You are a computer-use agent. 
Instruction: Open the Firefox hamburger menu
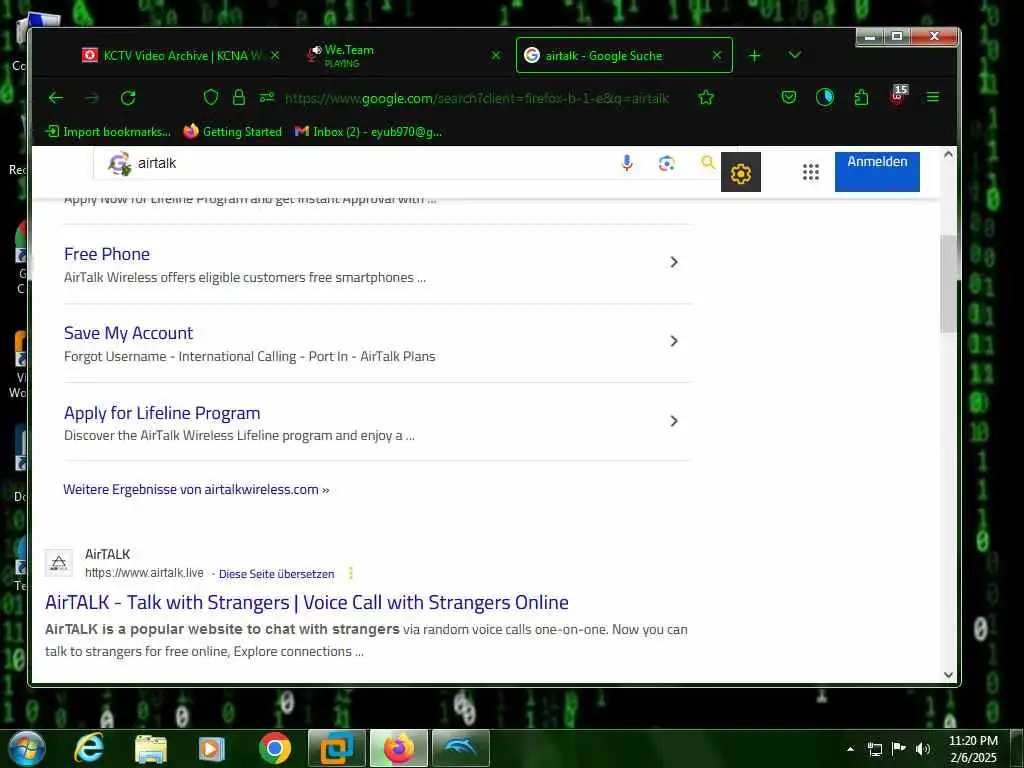pyautogui.click(x=933, y=97)
